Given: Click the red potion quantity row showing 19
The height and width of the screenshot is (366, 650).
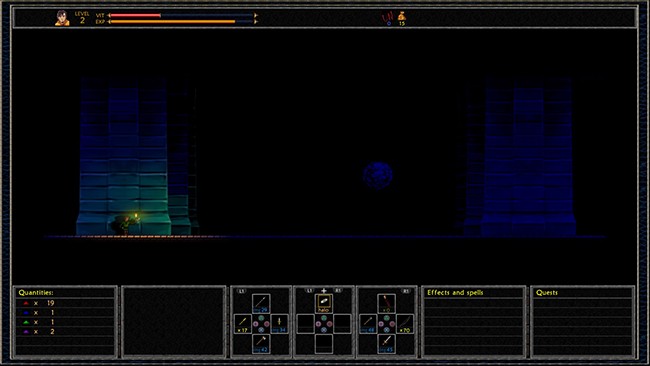Looking at the screenshot, I should tap(65, 303).
